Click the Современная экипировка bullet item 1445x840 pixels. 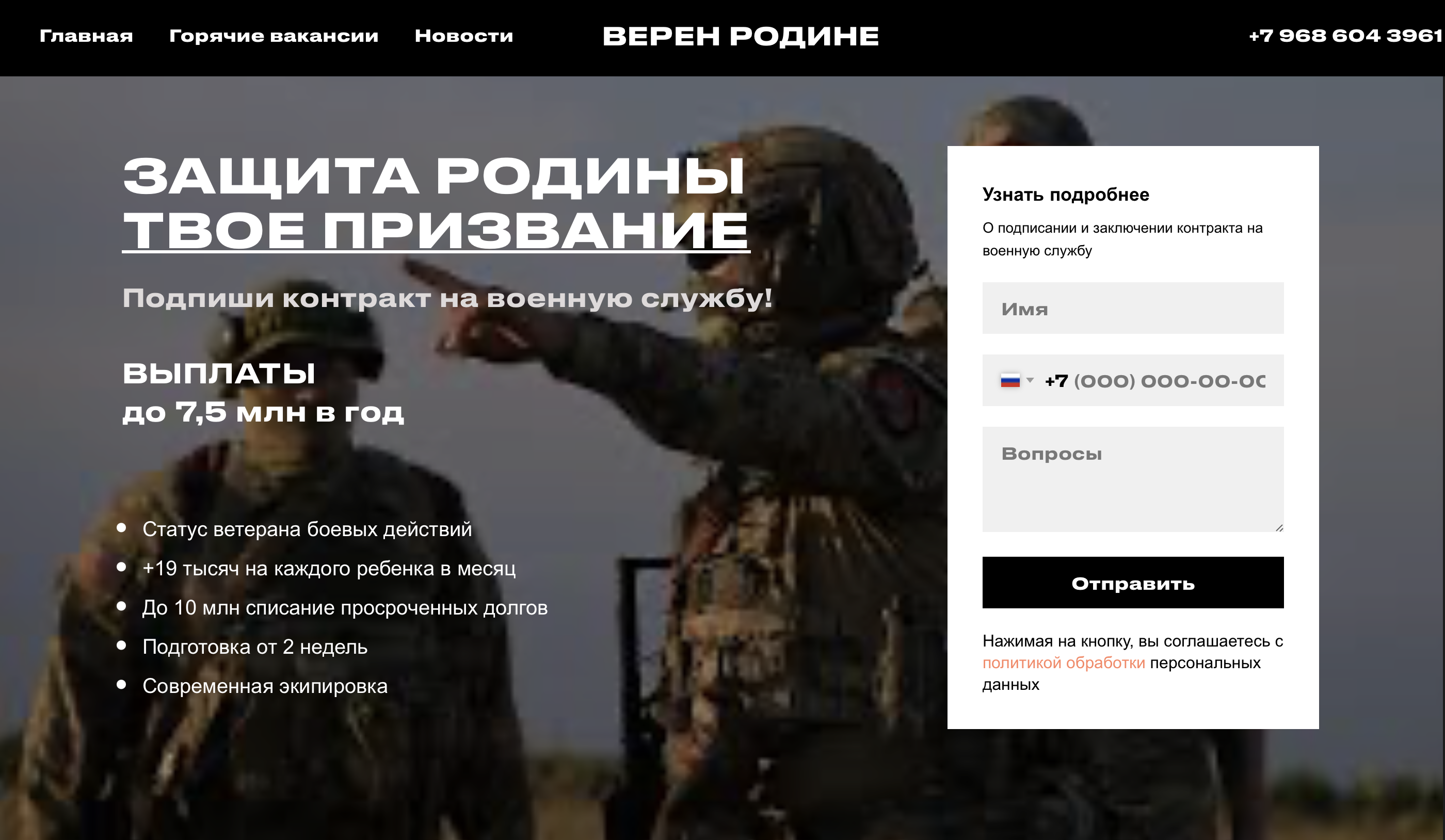[x=265, y=686]
